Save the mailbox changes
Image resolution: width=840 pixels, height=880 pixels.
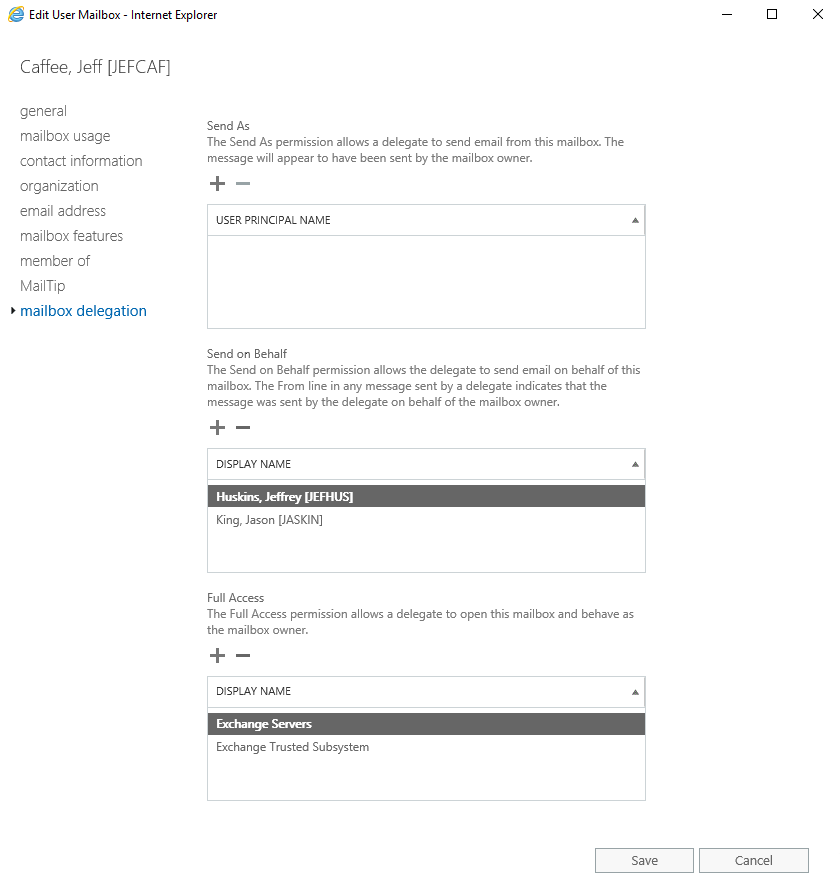tap(644, 860)
